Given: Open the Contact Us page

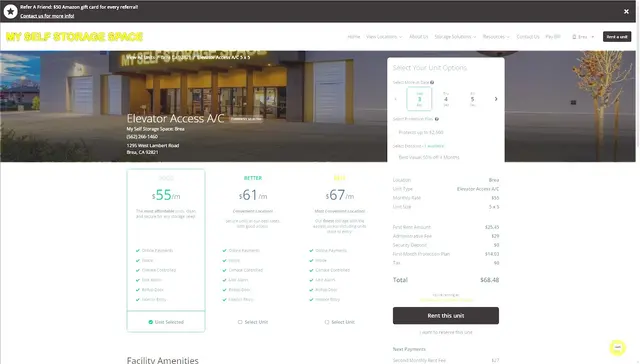Looking at the screenshot, I should point(528,37).
